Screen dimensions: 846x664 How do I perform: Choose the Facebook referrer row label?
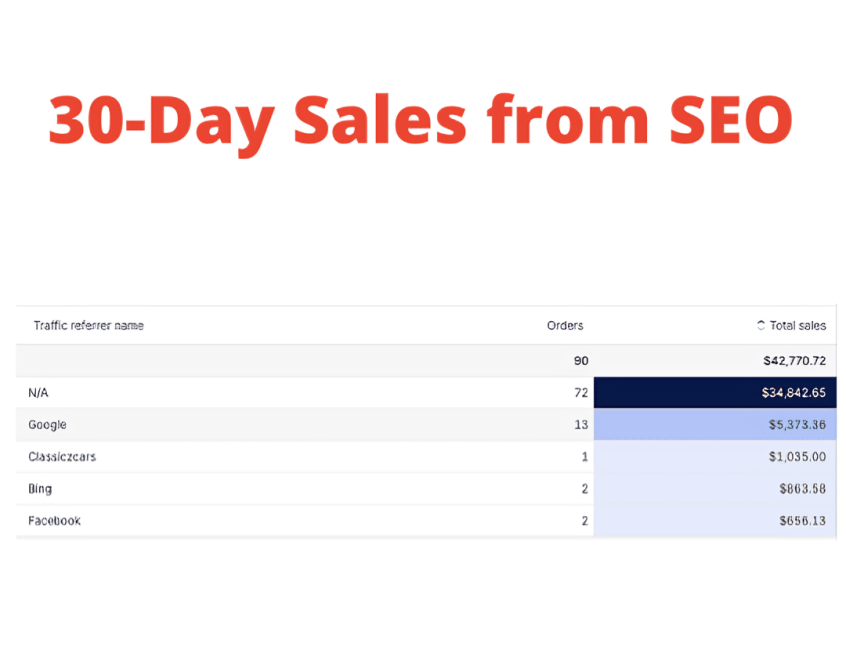(54, 521)
